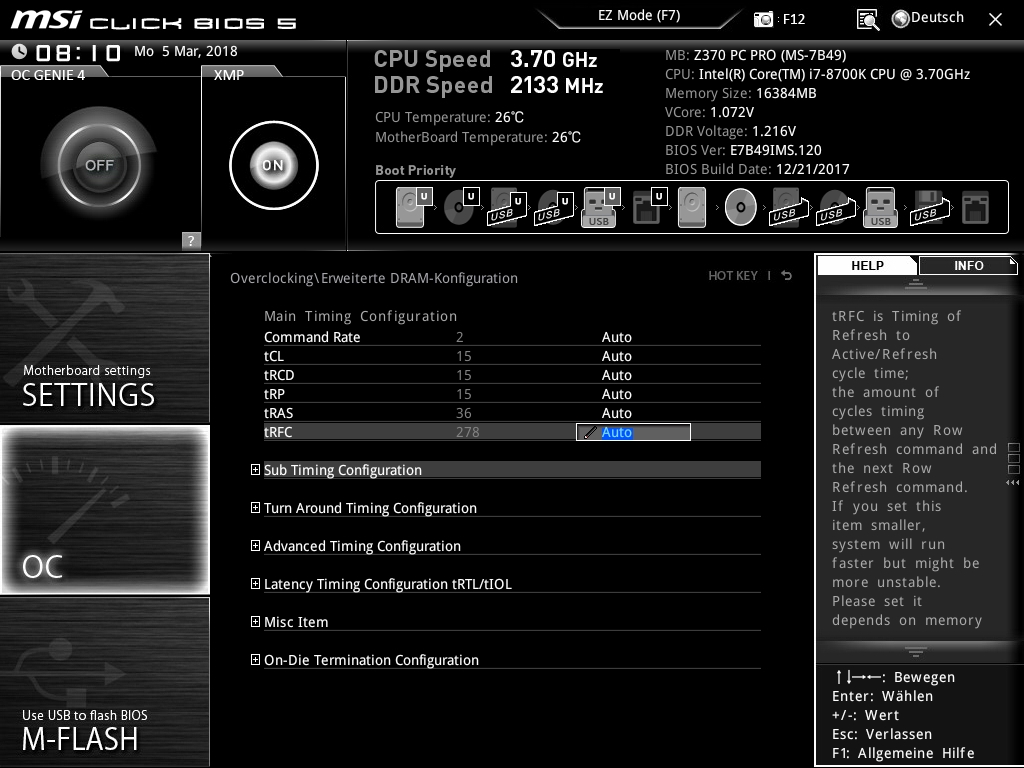Select the tRAS row label
The image size is (1024, 768).
pyautogui.click(x=278, y=413)
